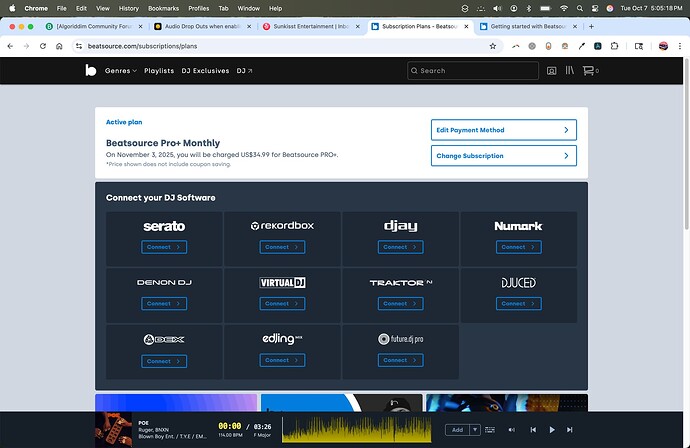Connect VirtualDJ

click(282, 303)
